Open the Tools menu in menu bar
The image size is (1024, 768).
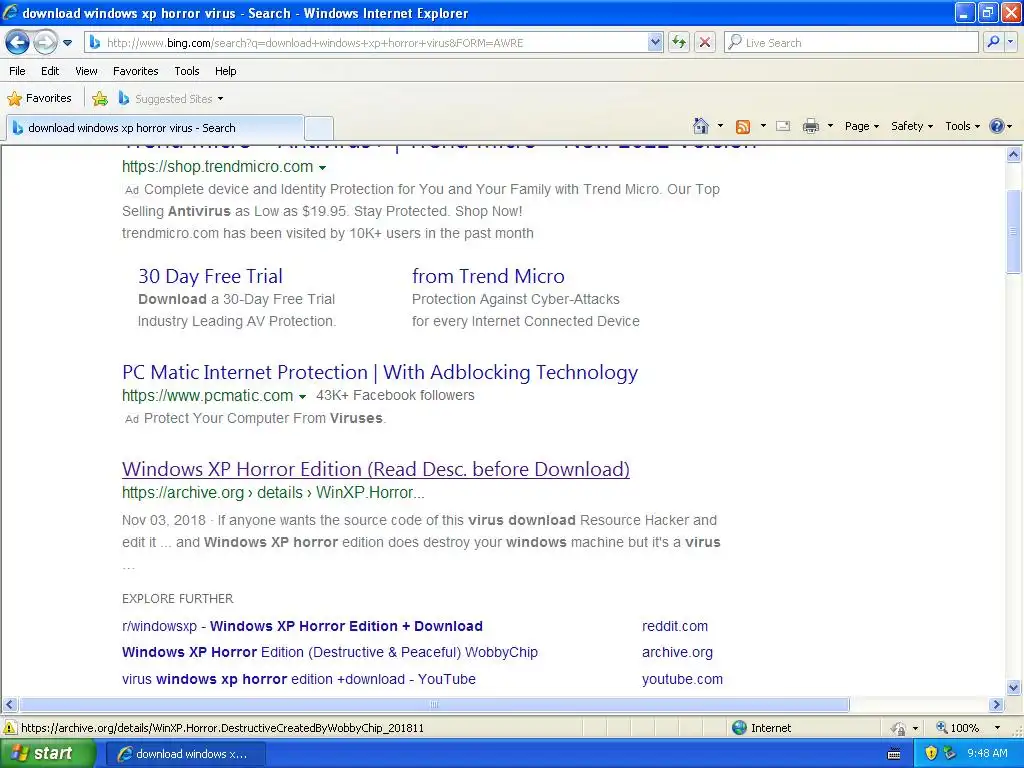point(187,71)
